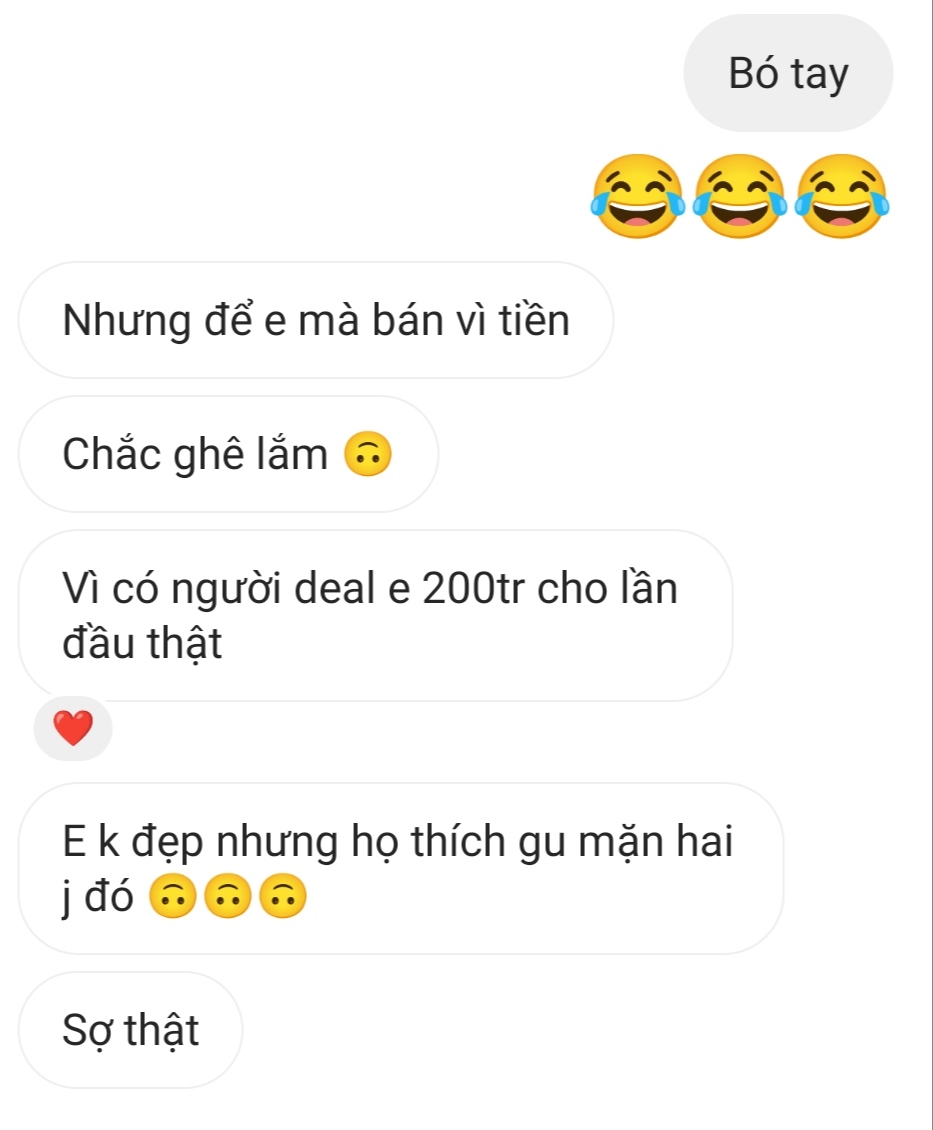Tap third upside-down emoji after "j đó"
The width and height of the screenshot is (933, 1130).
pyautogui.click(x=282, y=897)
